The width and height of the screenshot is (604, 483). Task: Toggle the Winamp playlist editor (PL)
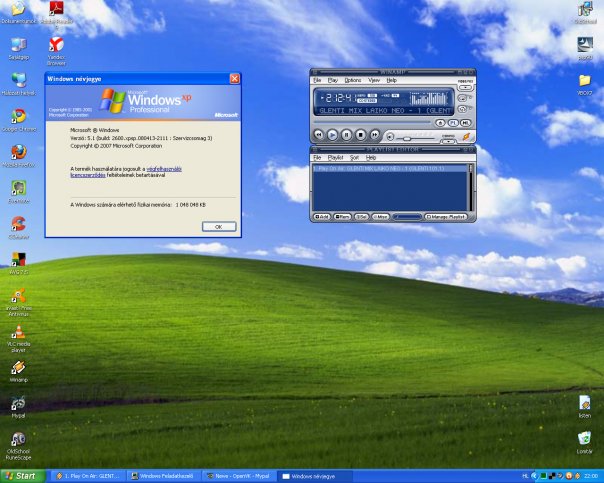point(453,123)
